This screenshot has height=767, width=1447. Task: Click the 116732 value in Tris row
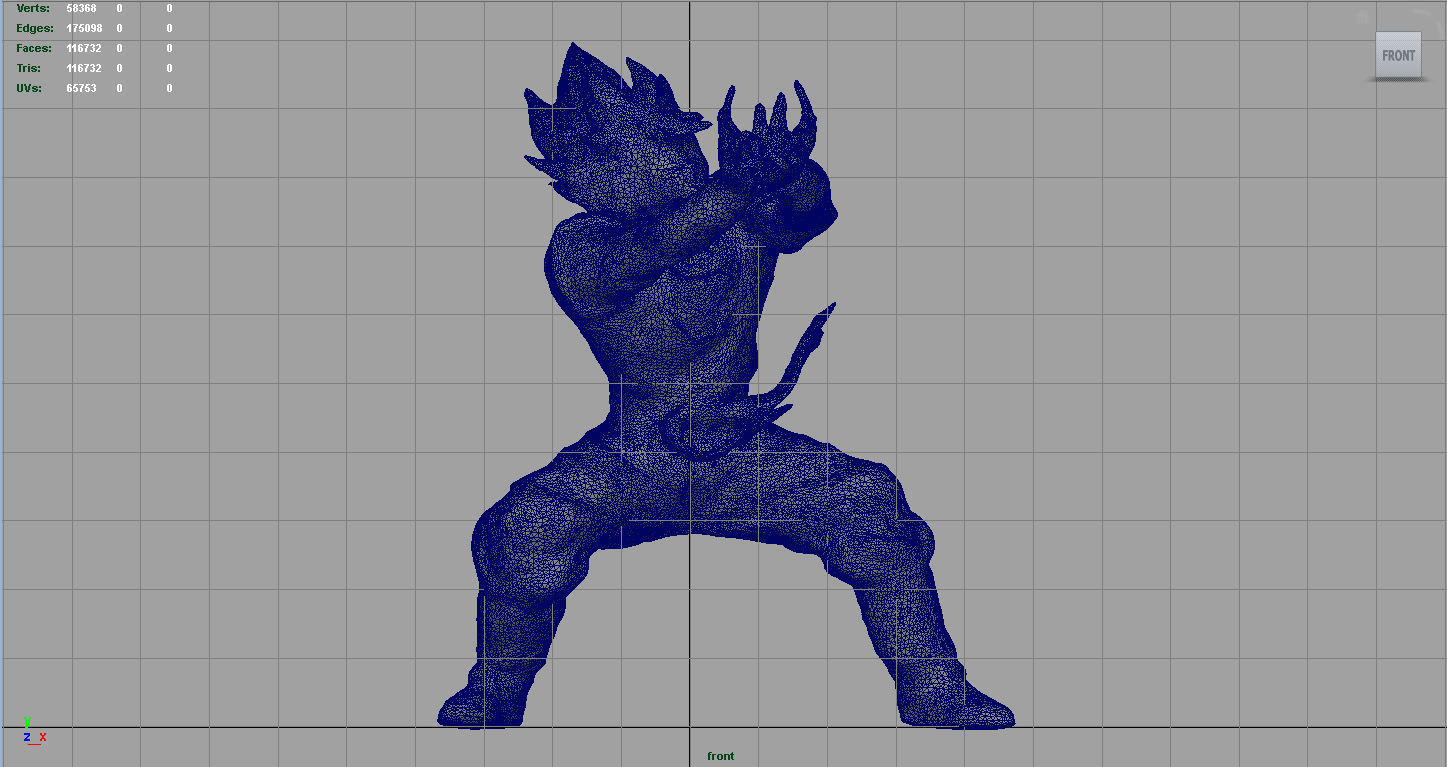point(84,68)
